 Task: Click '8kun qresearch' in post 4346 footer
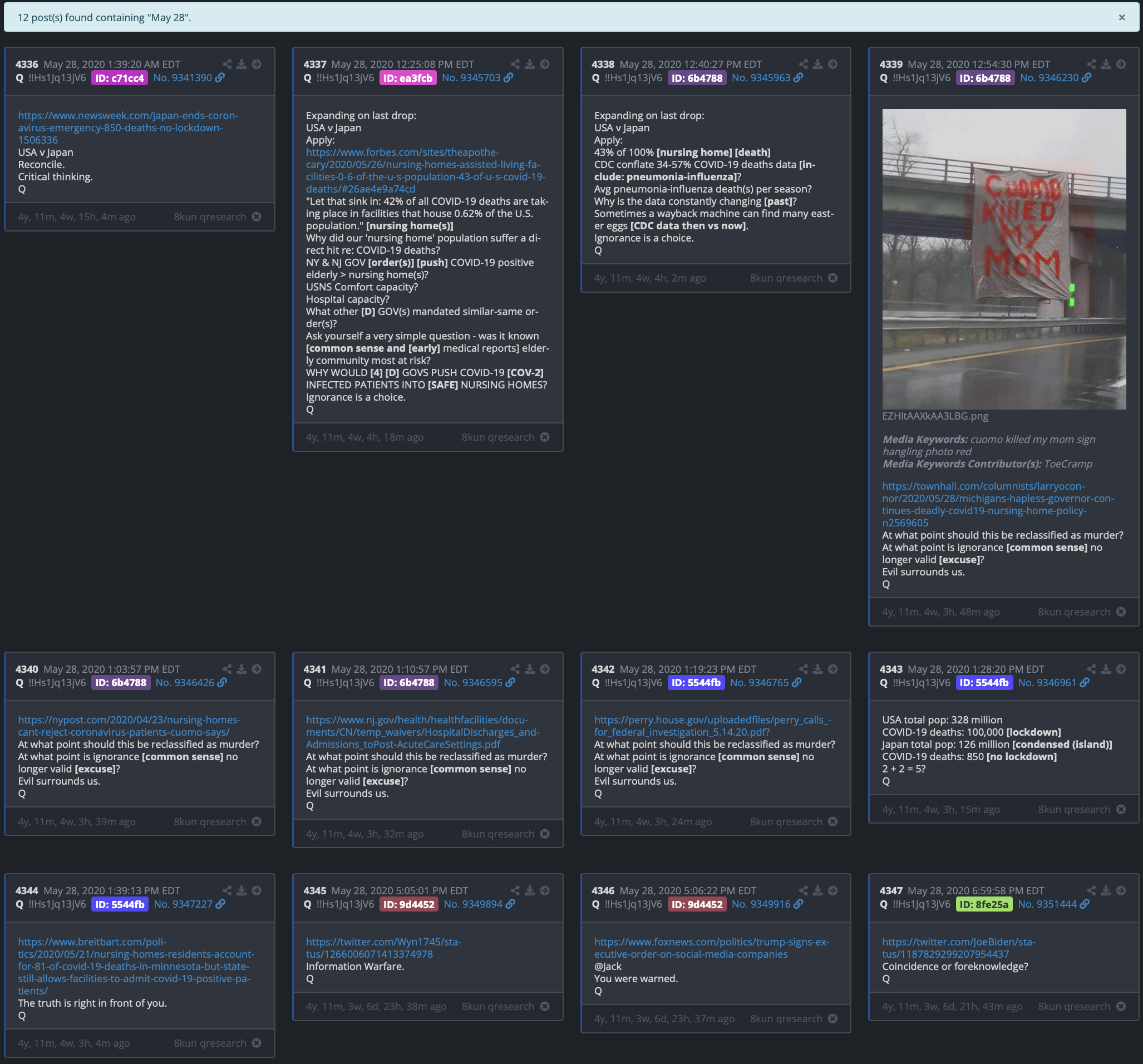click(x=785, y=1018)
